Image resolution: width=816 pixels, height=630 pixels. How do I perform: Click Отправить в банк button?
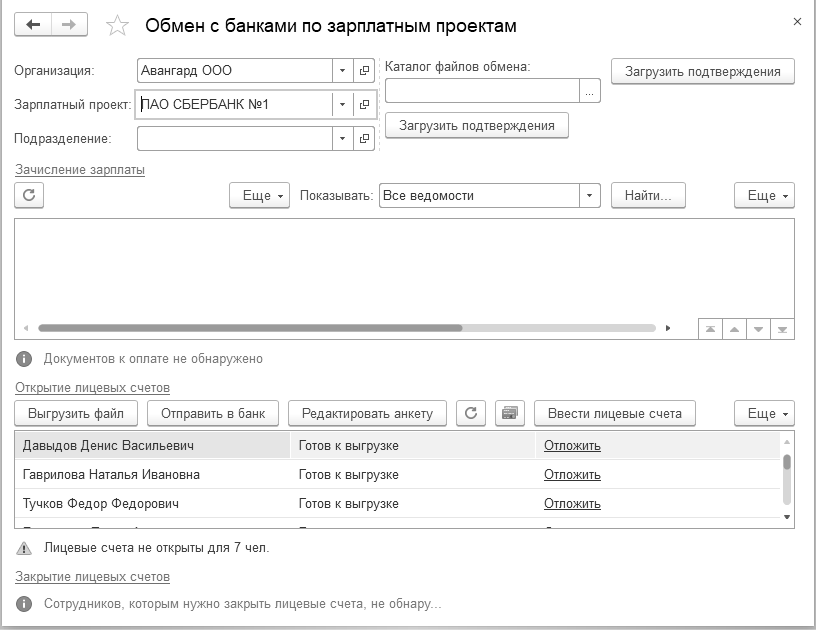[x=213, y=414]
